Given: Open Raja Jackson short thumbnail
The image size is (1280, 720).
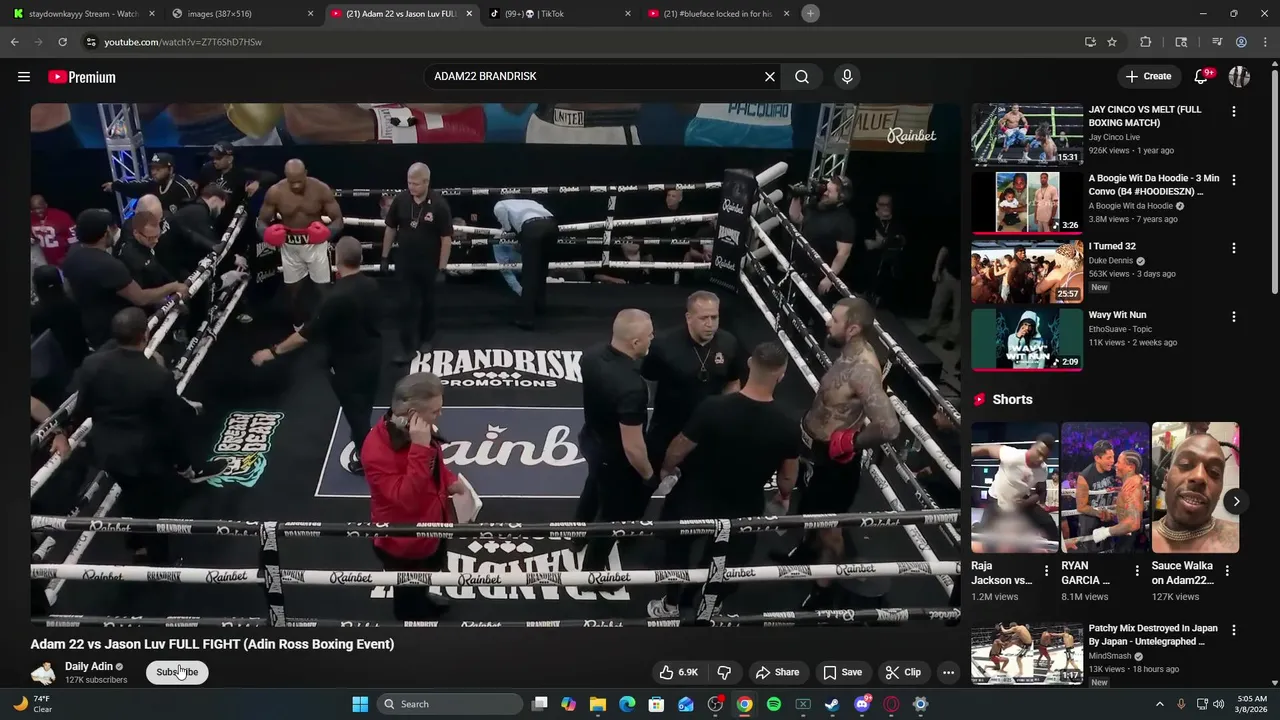Looking at the screenshot, I should [x=1014, y=487].
